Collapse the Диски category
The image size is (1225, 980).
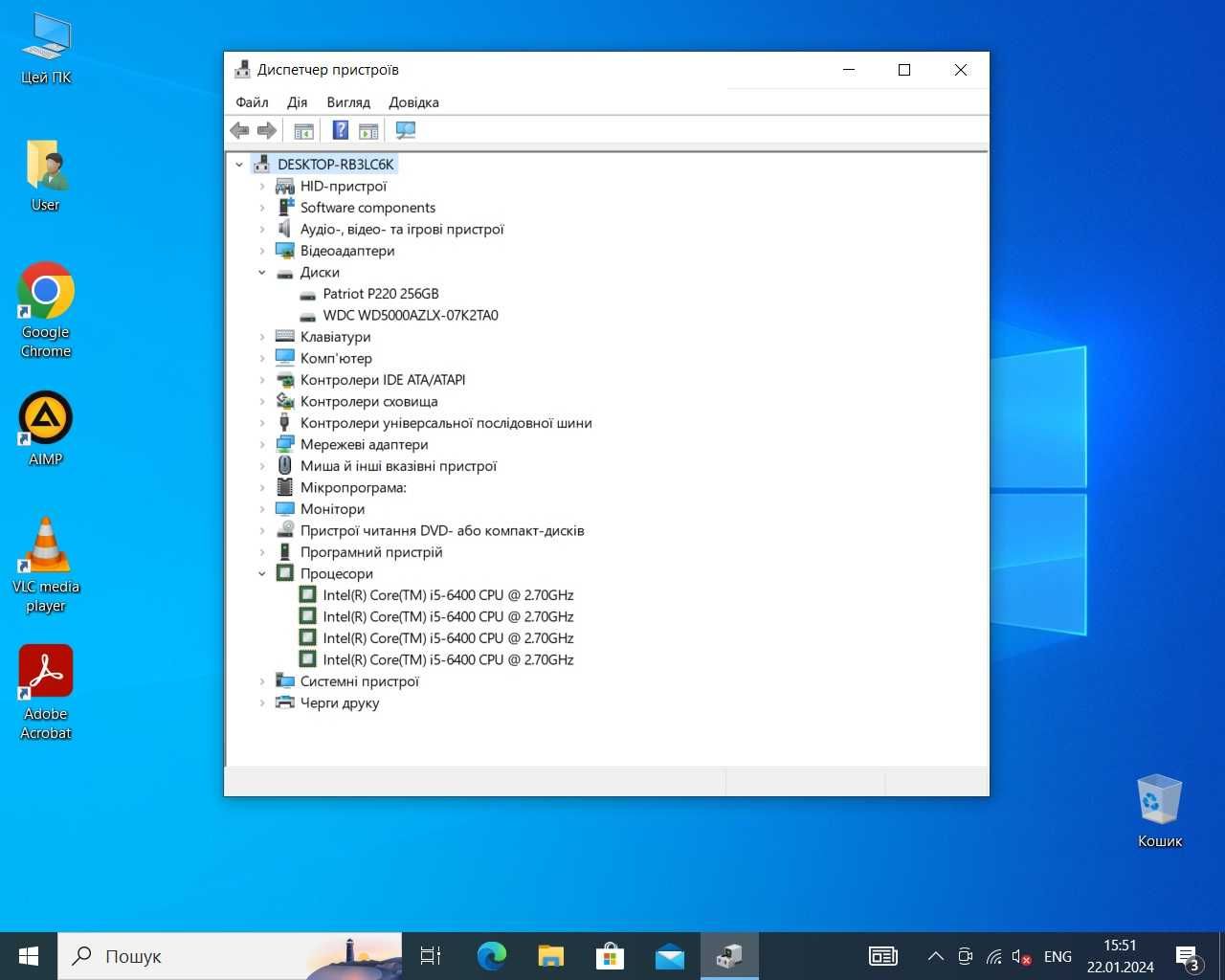coord(262,273)
